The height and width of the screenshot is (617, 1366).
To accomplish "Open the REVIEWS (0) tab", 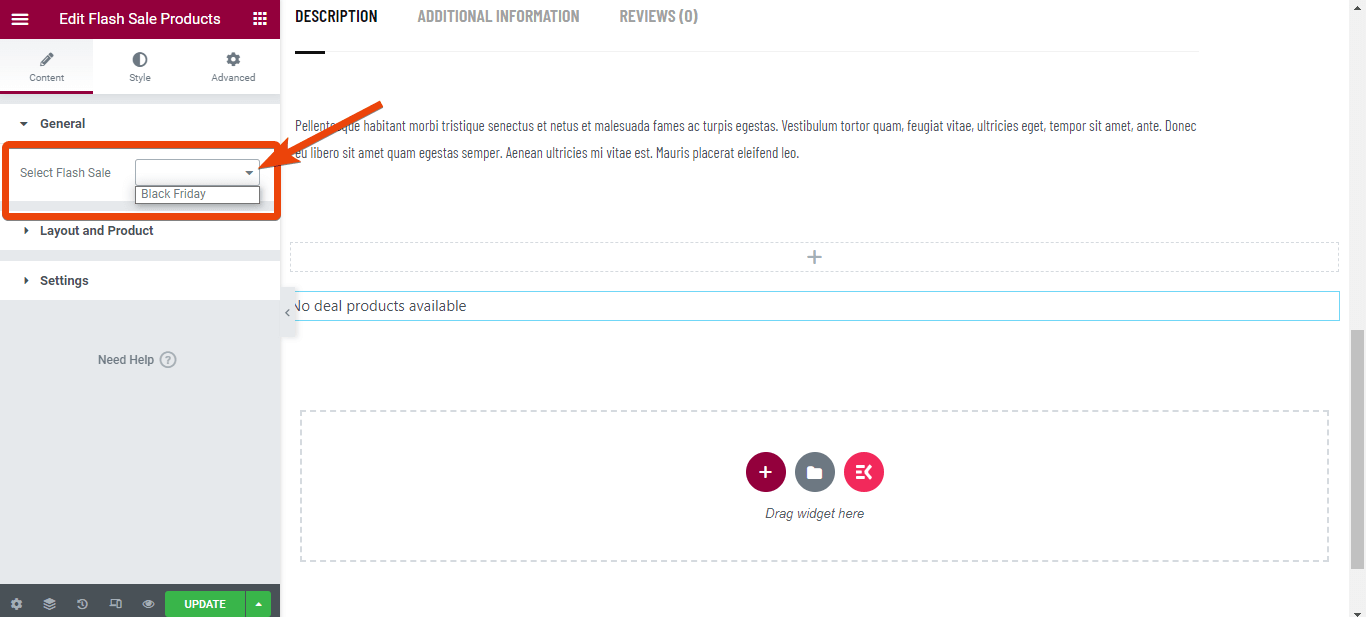I will pyautogui.click(x=659, y=16).
